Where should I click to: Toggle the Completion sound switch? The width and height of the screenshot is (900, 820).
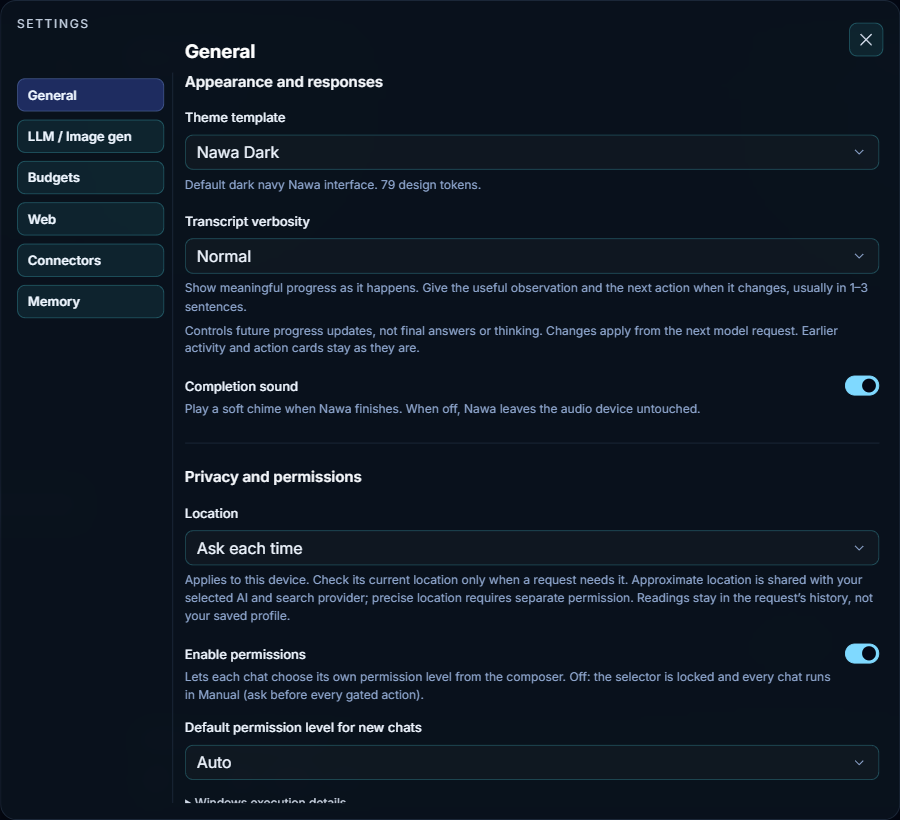[x=862, y=386]
